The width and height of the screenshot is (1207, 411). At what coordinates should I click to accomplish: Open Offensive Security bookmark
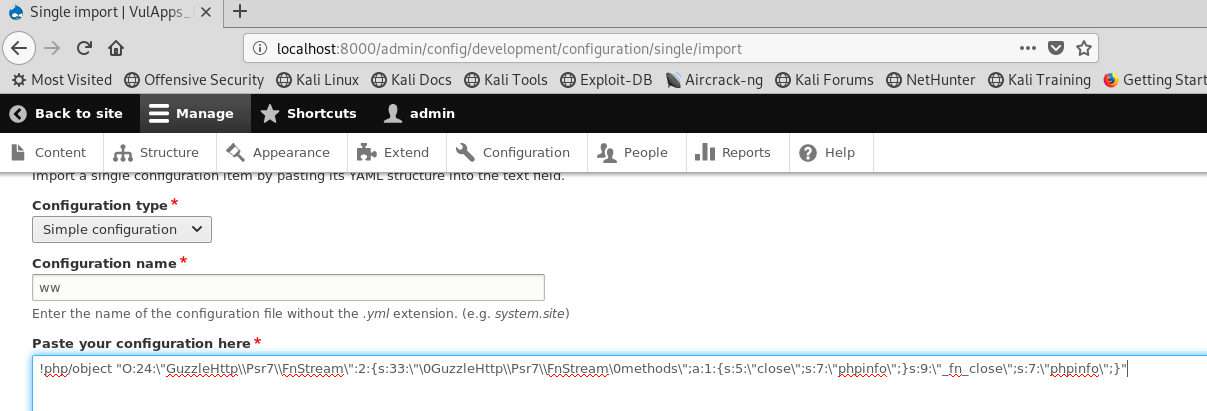click(194, 79)
